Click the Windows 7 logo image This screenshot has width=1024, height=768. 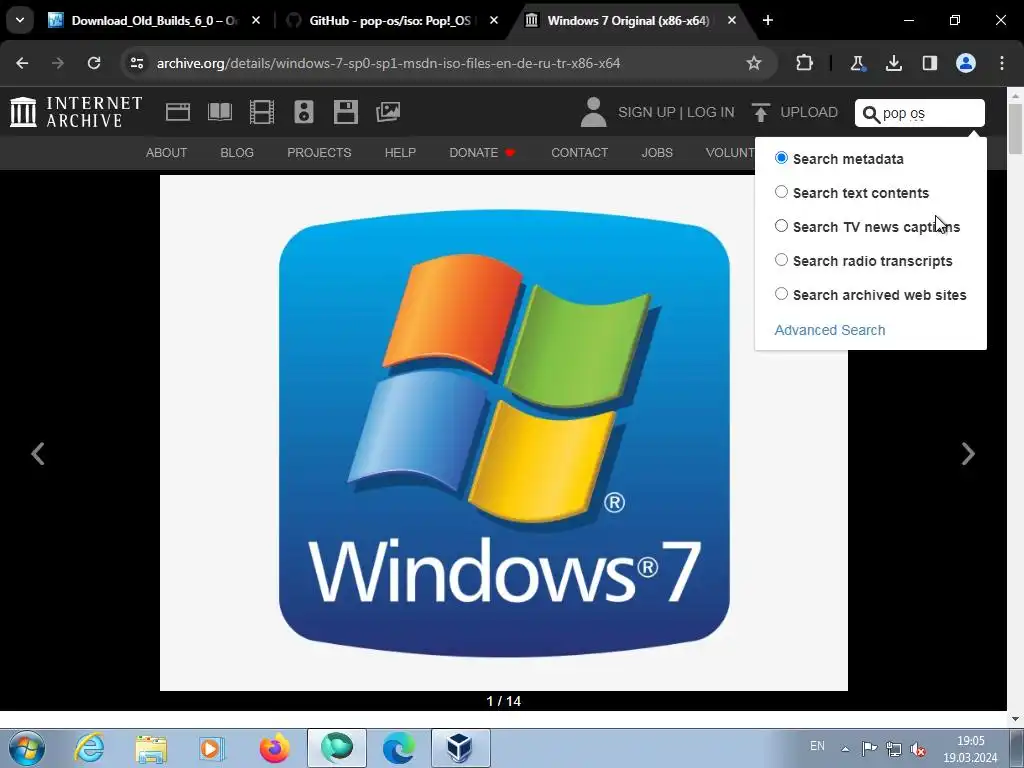pyautogui.click(x=504, y=432)
